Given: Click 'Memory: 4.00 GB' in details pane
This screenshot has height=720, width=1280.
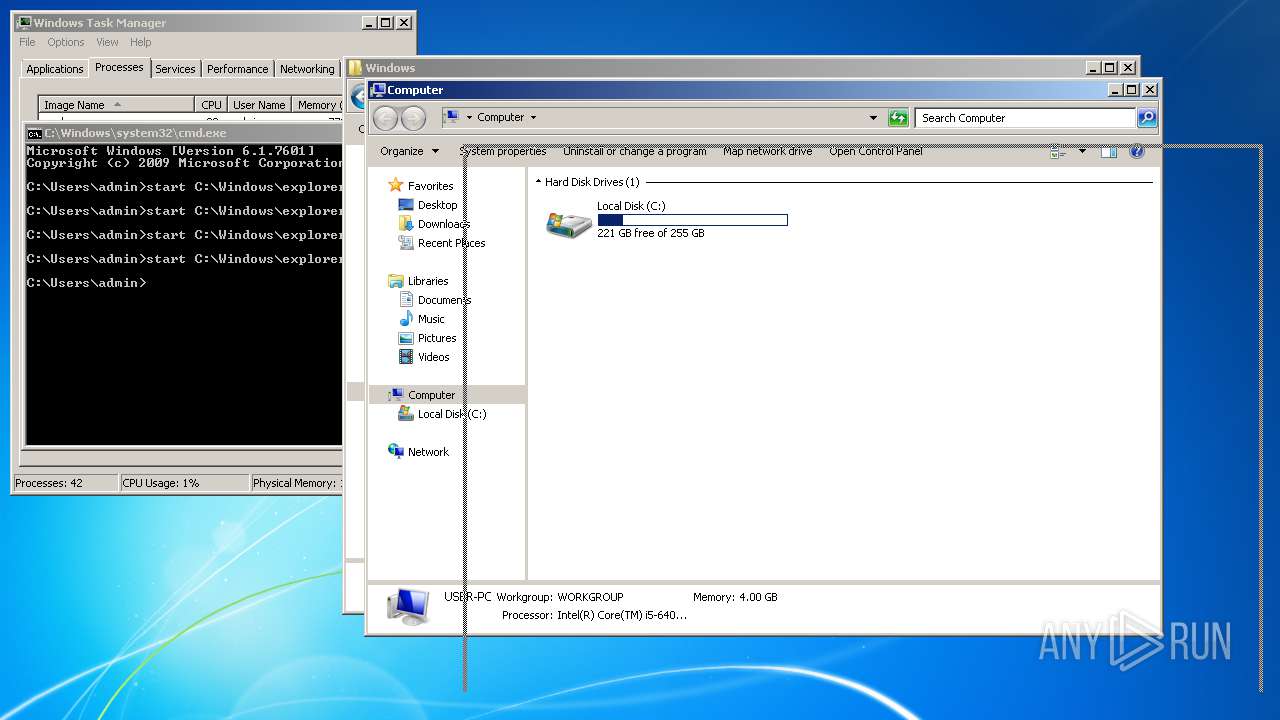Looking at the screenshot, I should [735, 597].
